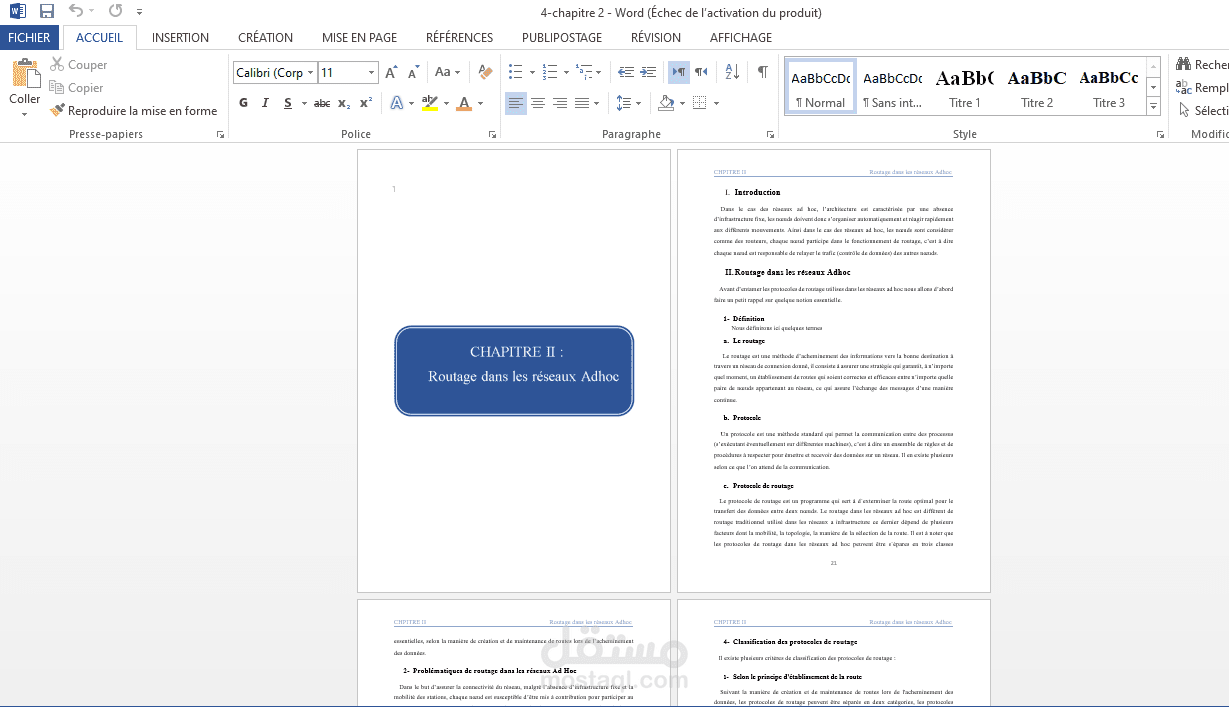Clear all formatting with the eraser icon
Image resolution: width=1229 pixels, height=707 pixels.
pos(485,72)
